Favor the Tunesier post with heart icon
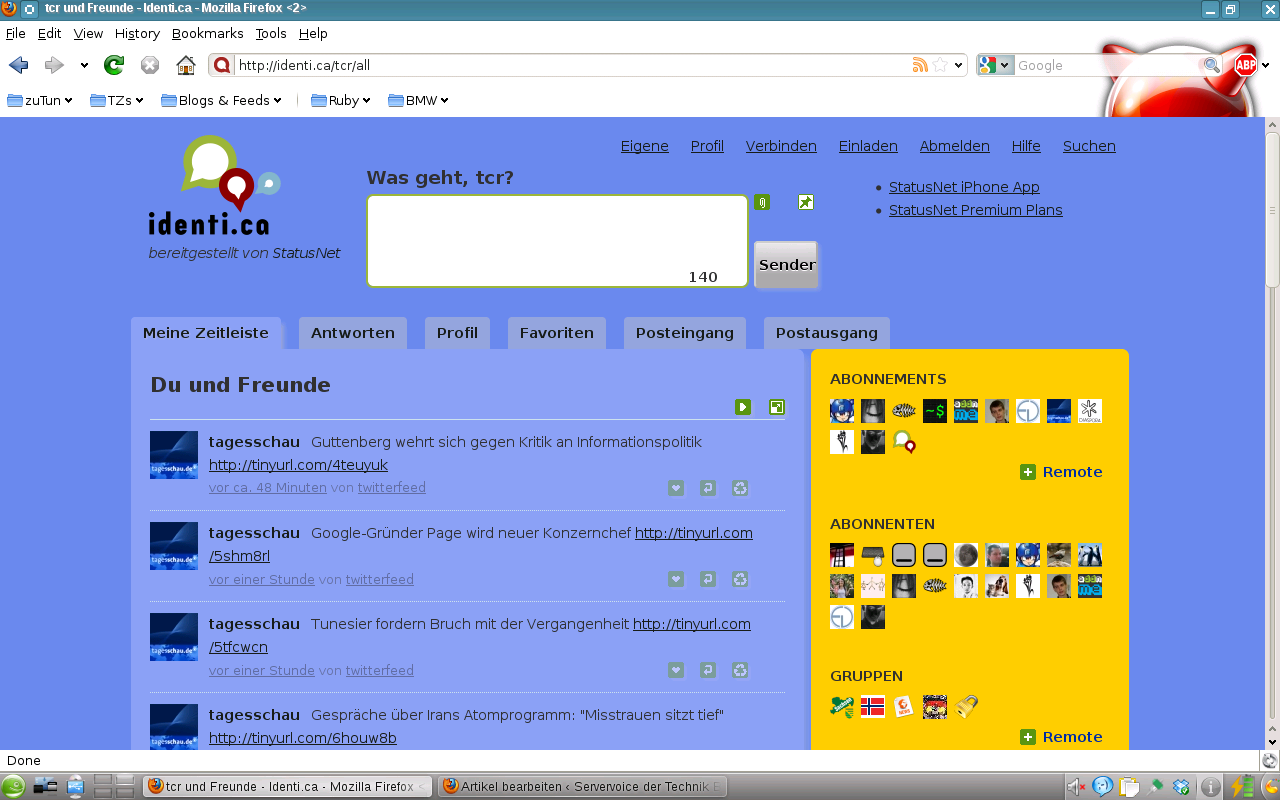 click(676, 670)
